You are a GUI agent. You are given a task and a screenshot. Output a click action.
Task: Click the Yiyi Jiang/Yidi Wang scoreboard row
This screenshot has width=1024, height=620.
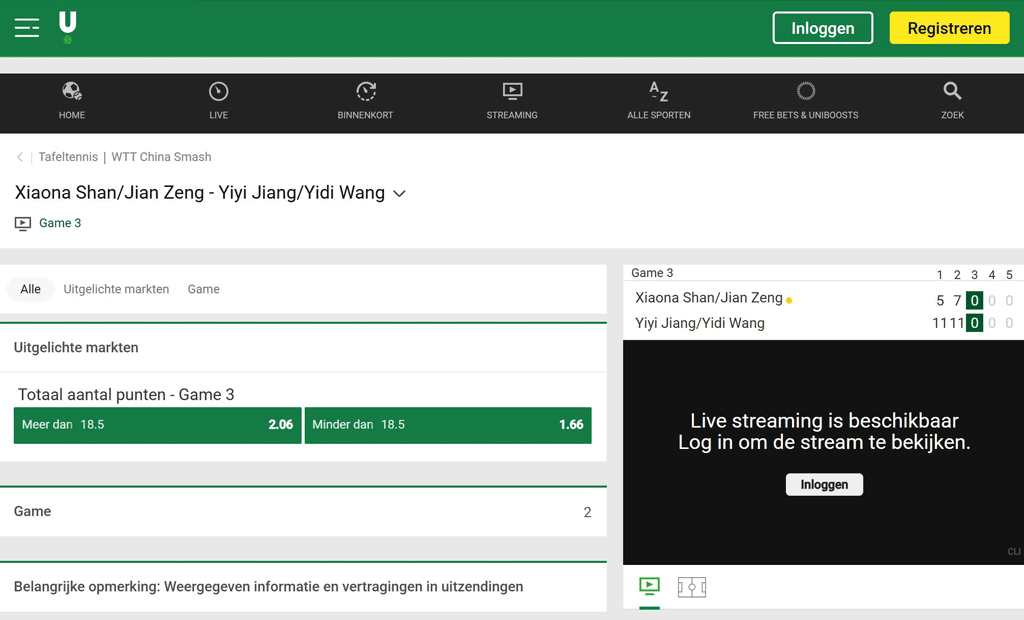(x=823, y=323)
